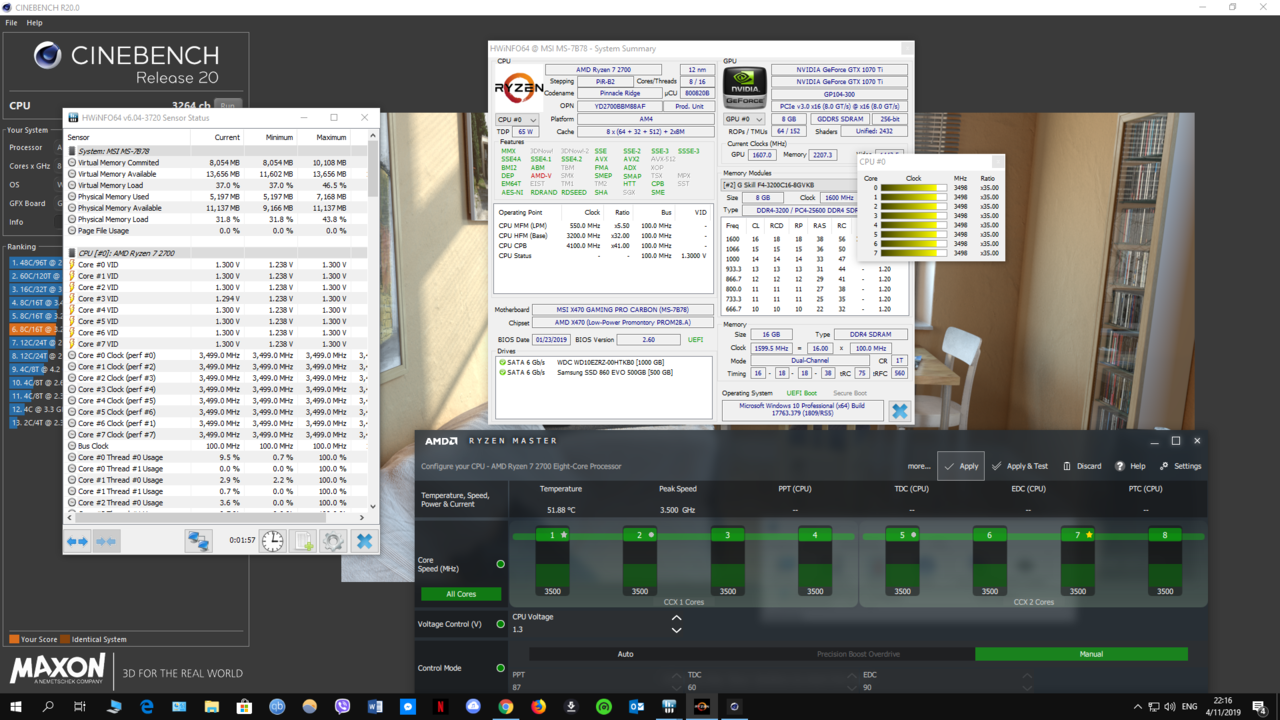
Task: Open notification center icon
Action: (1259, 706)
